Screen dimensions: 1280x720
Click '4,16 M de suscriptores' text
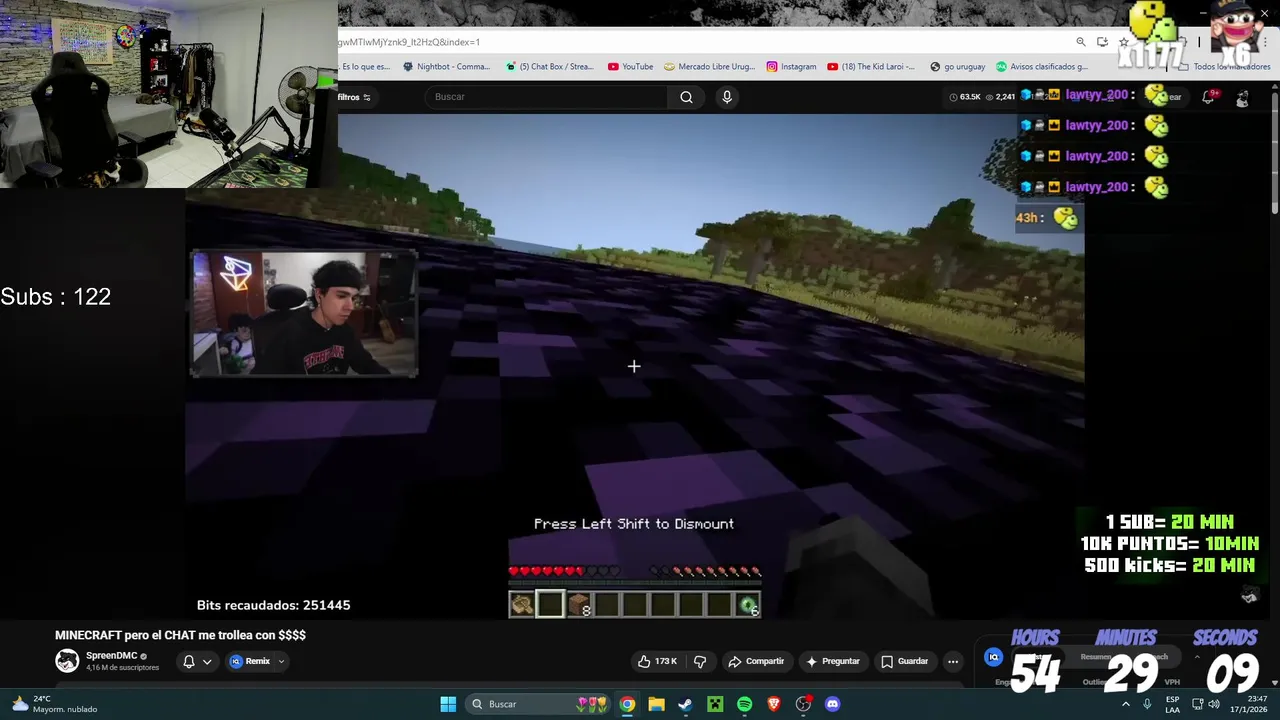point(122,668)
